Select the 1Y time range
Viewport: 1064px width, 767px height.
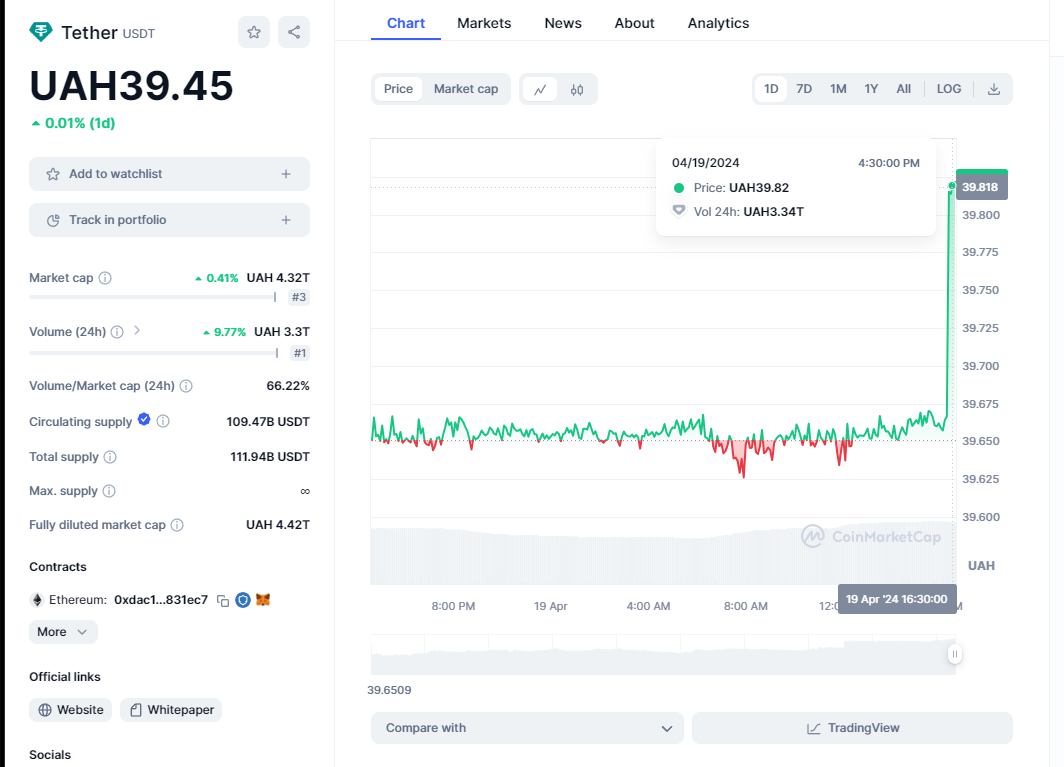coord(871,89)
